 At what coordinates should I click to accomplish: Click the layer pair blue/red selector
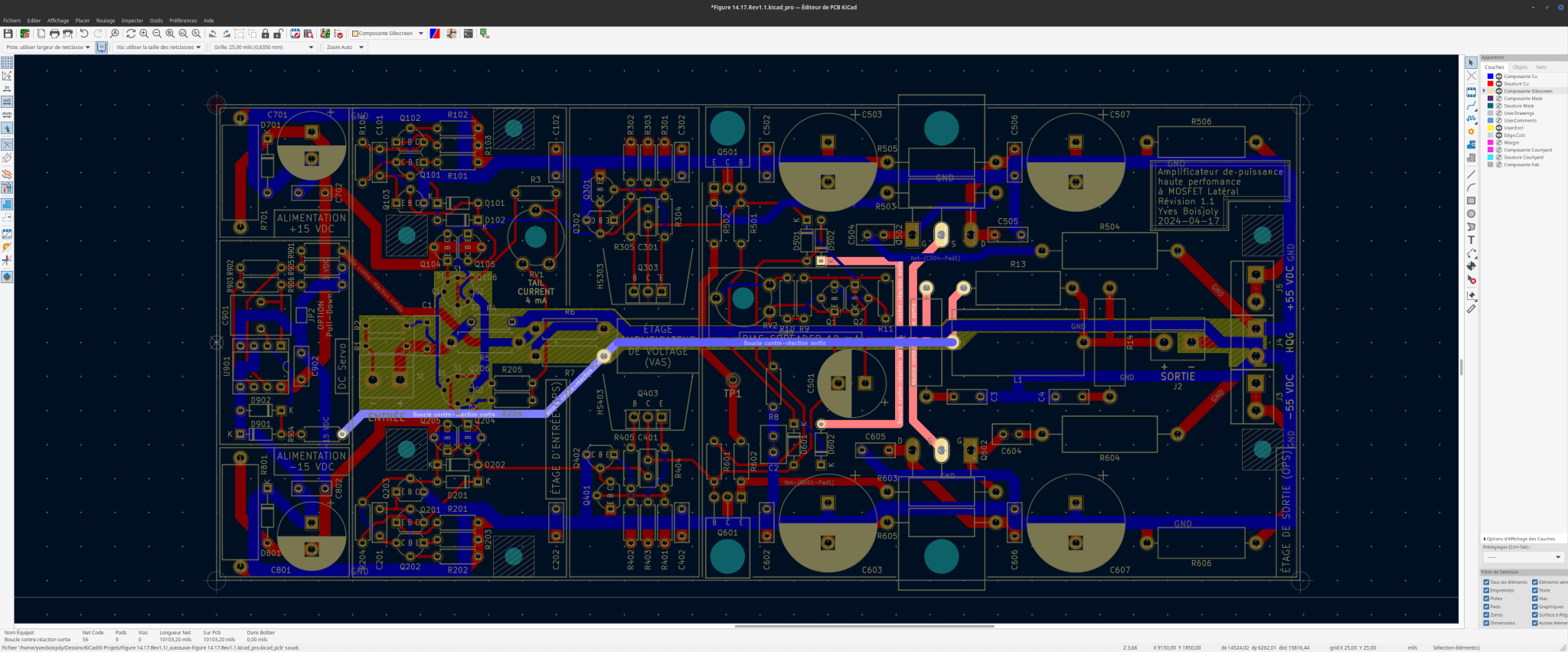435,34
